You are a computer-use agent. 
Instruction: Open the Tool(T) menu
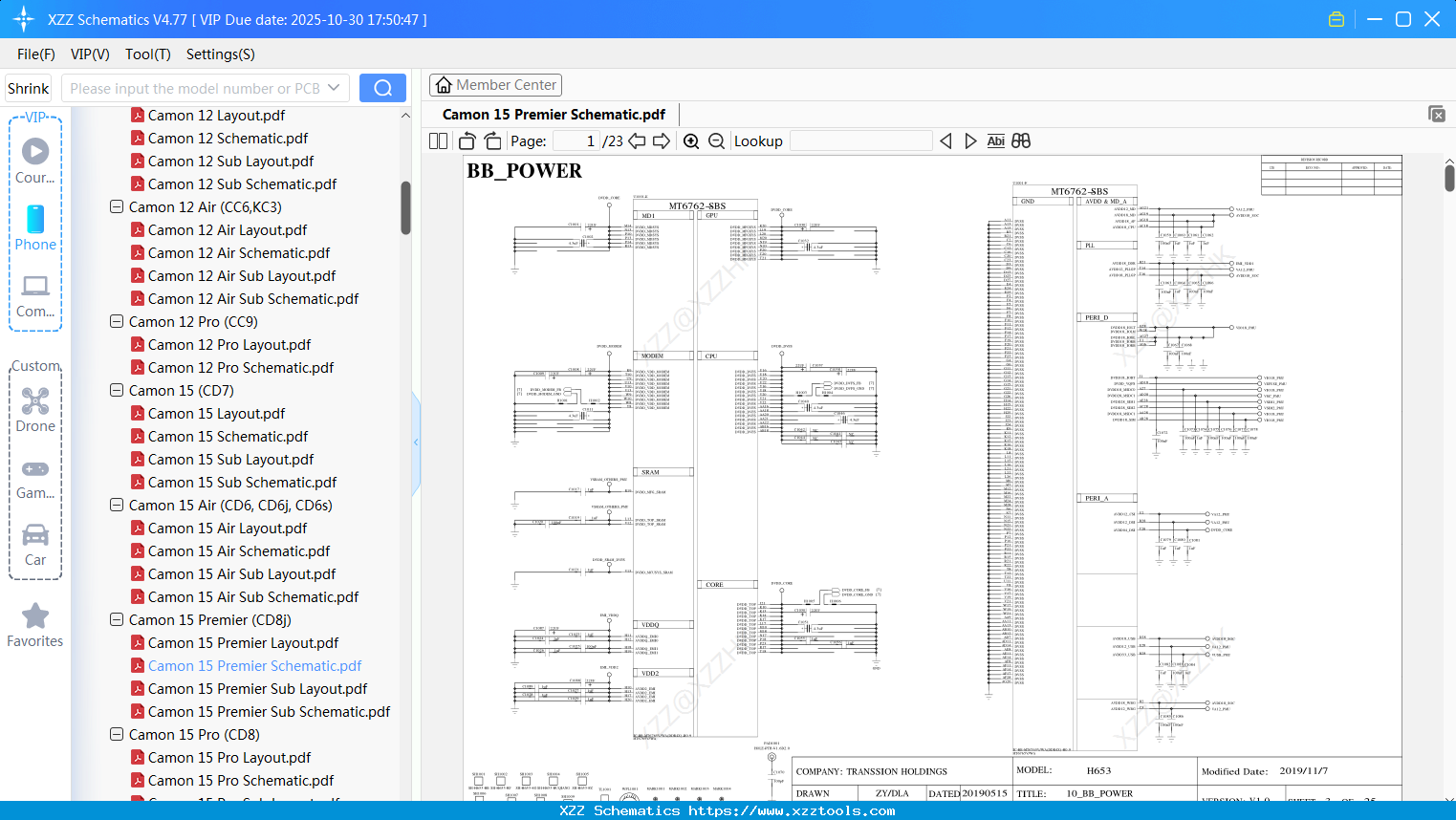click(147, 54)
